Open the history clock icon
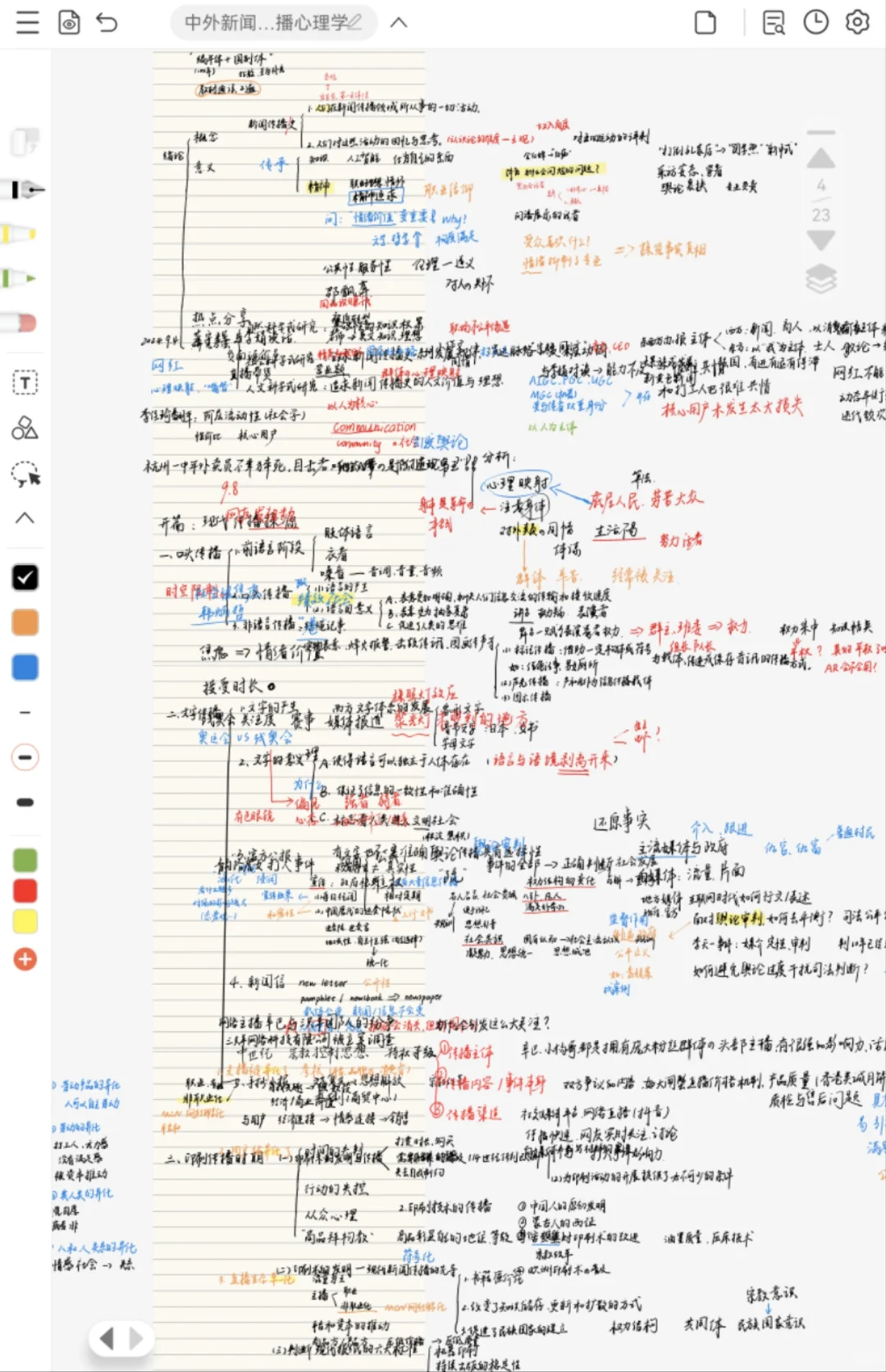Viewport: 886px width, 1372px height. pos(815,22)
